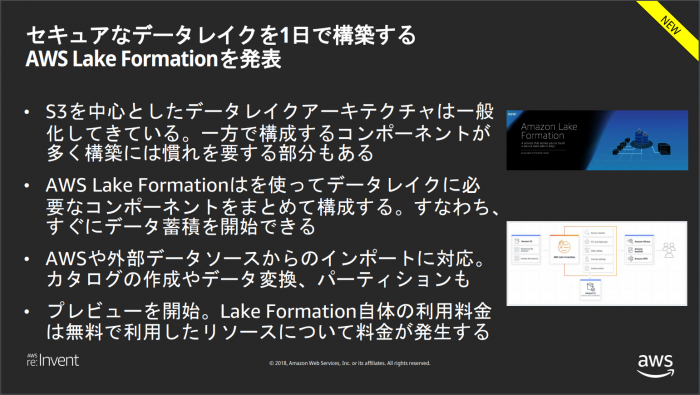Click the S3 data lake storage box below diagram
The image size is (700, 395).
coord(590,290)
